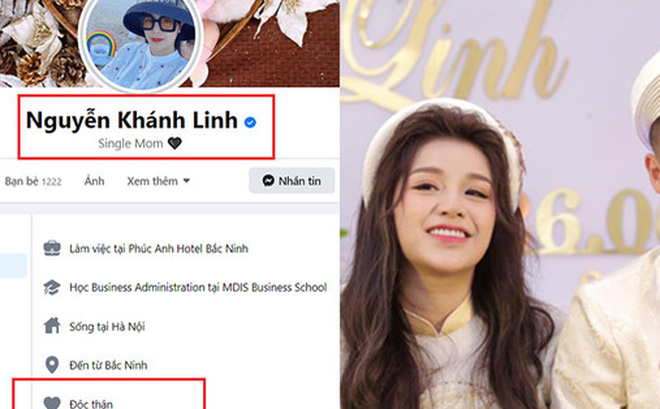Click the Nhắn tin button
The width and height of the screenshot is (660, 409).
pos(292,181)
